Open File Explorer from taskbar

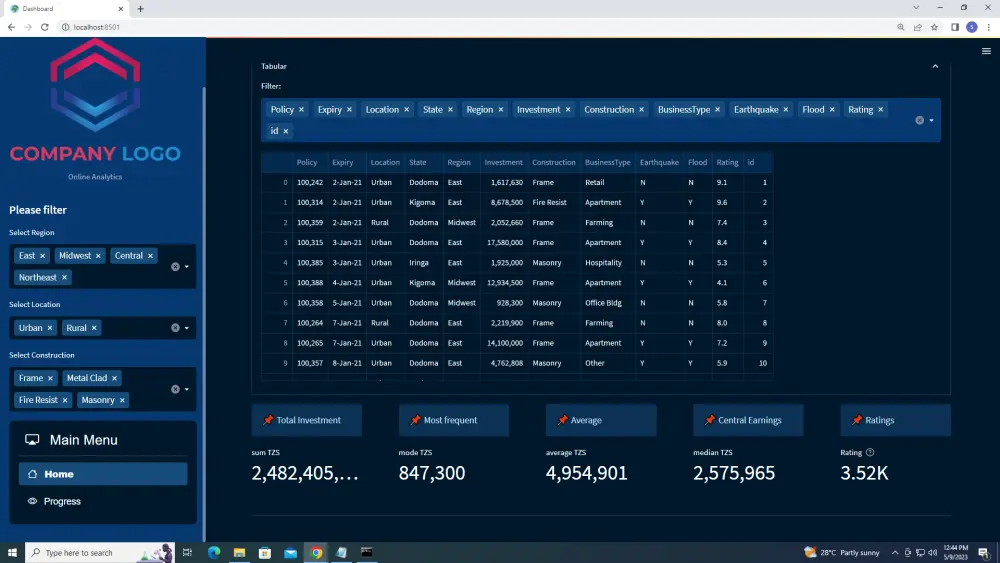tap(239, 552)
